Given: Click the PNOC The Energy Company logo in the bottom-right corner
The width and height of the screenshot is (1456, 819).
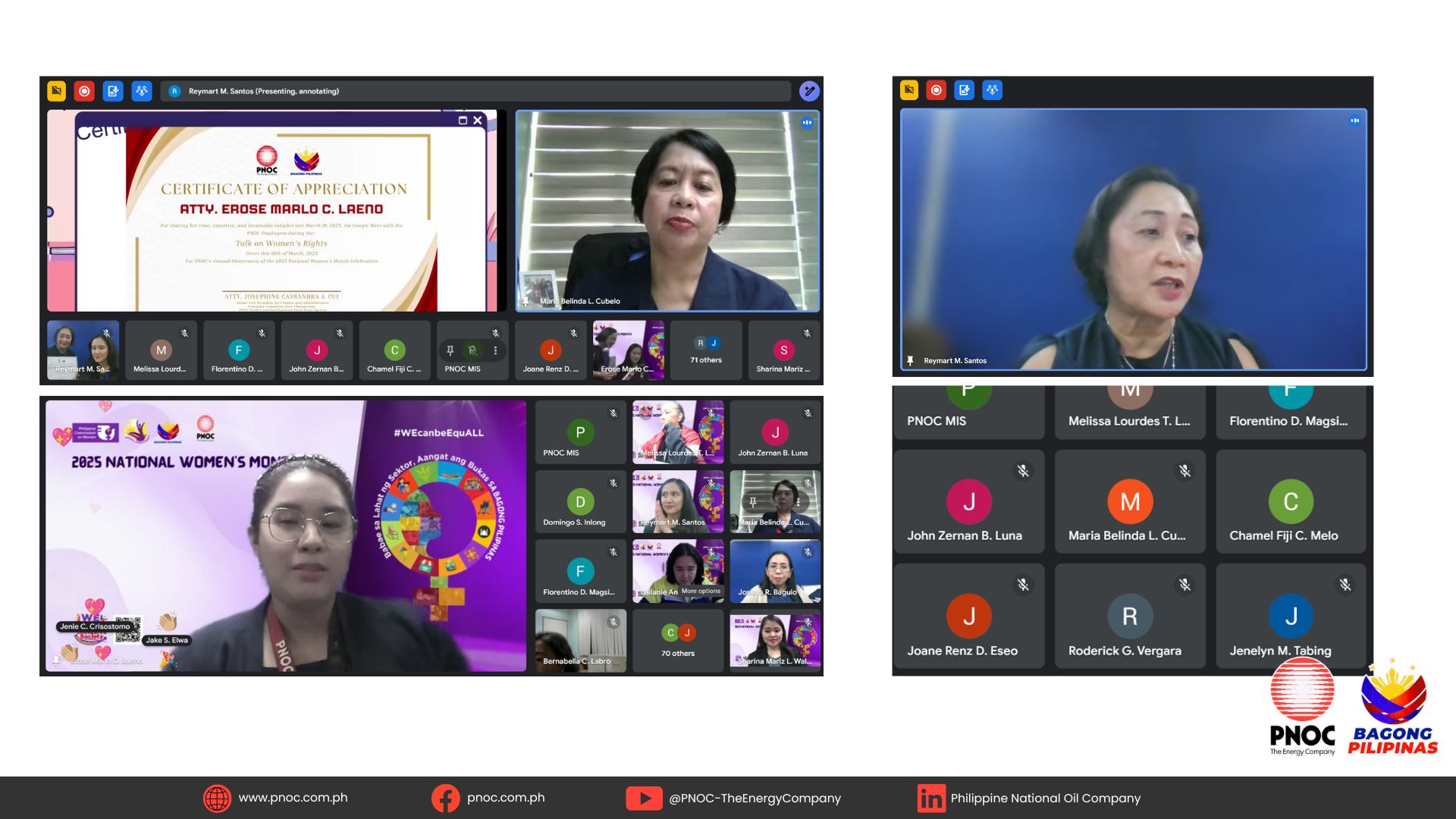Looking at the screenshot, I should click(1302, 707).
